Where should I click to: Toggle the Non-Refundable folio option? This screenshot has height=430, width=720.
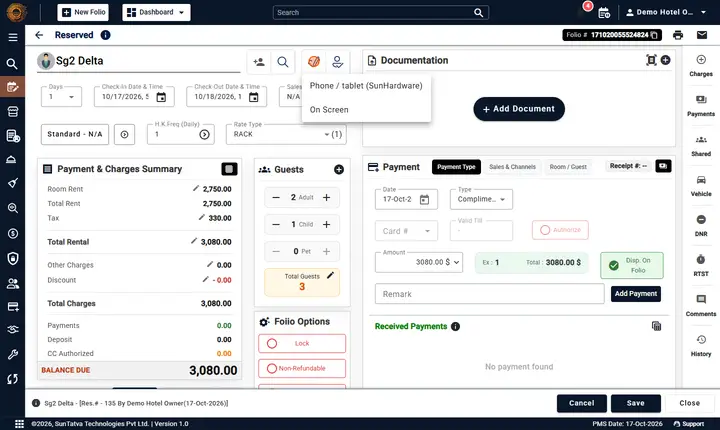pyautogui.click(x=302, y=368)
